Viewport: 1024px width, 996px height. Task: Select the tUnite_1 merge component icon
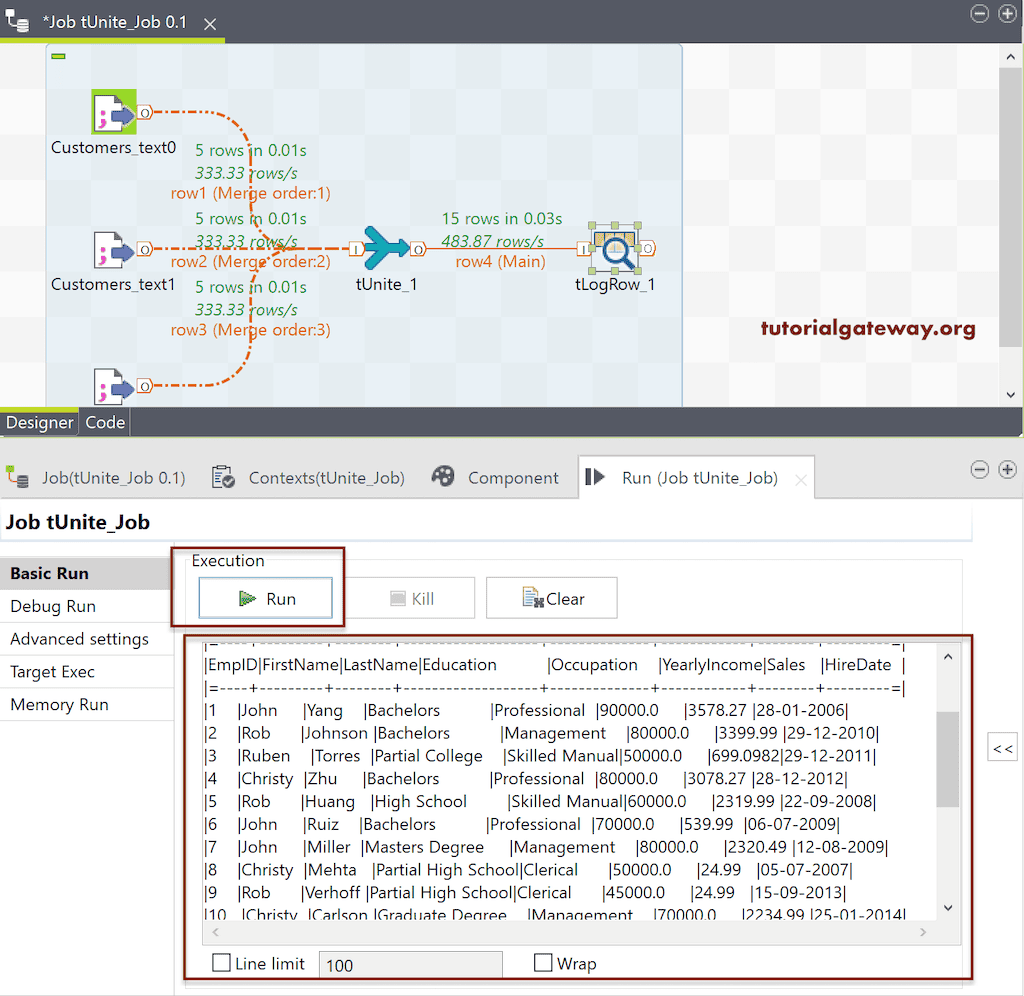[385, 247]
